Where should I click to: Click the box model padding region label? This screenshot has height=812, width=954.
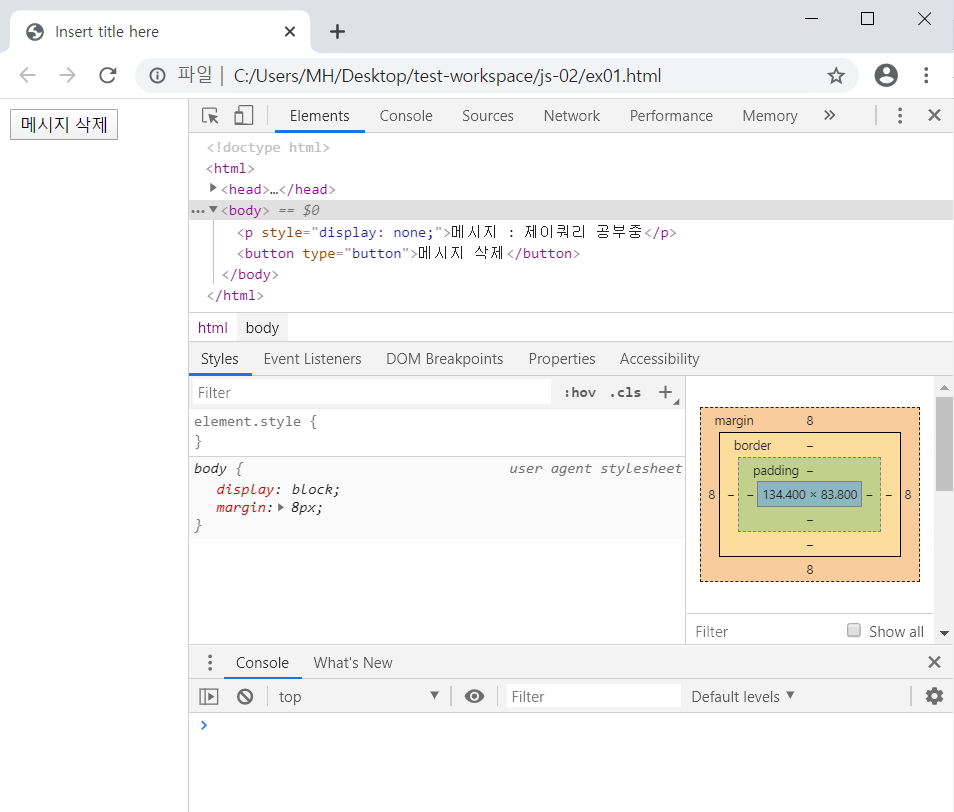[776, 470]
